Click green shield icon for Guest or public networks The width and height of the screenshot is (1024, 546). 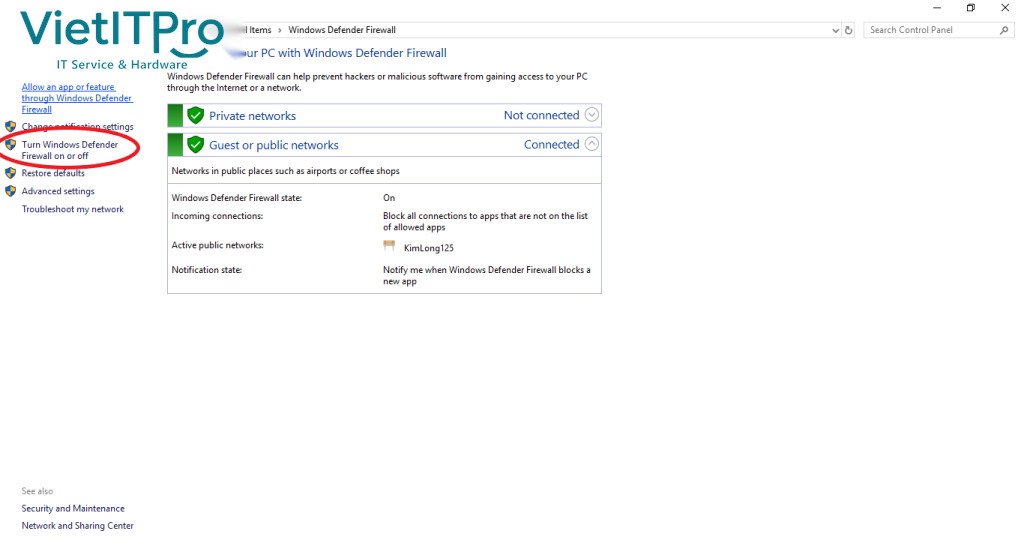tap(195, 145)
